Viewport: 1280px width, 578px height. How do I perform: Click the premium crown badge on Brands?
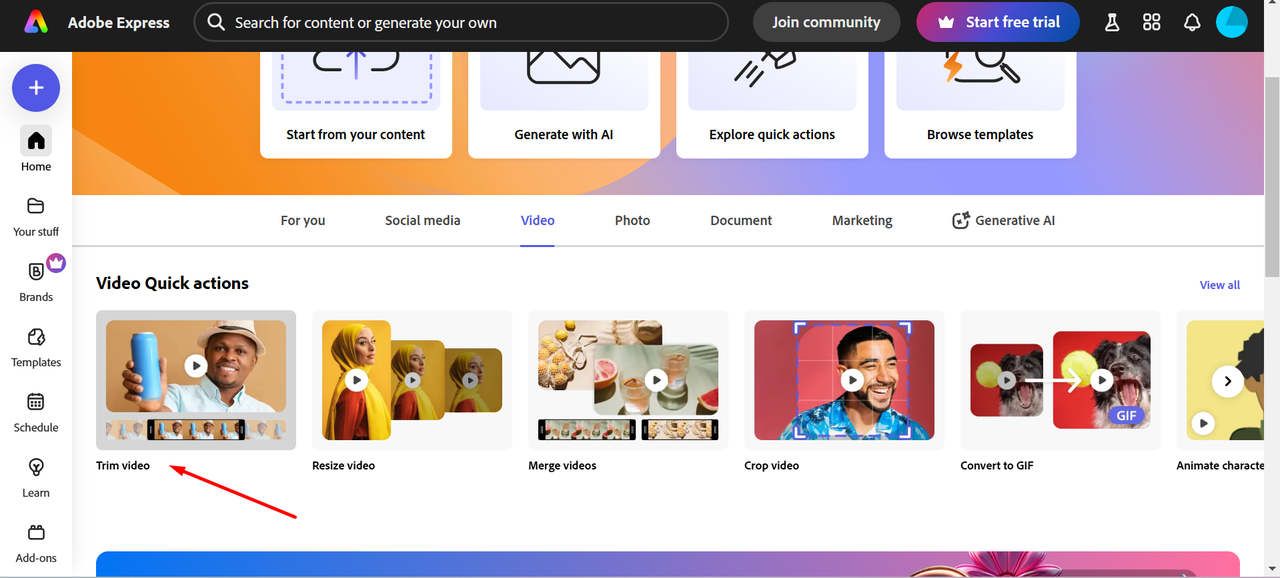tap(56, 263)
